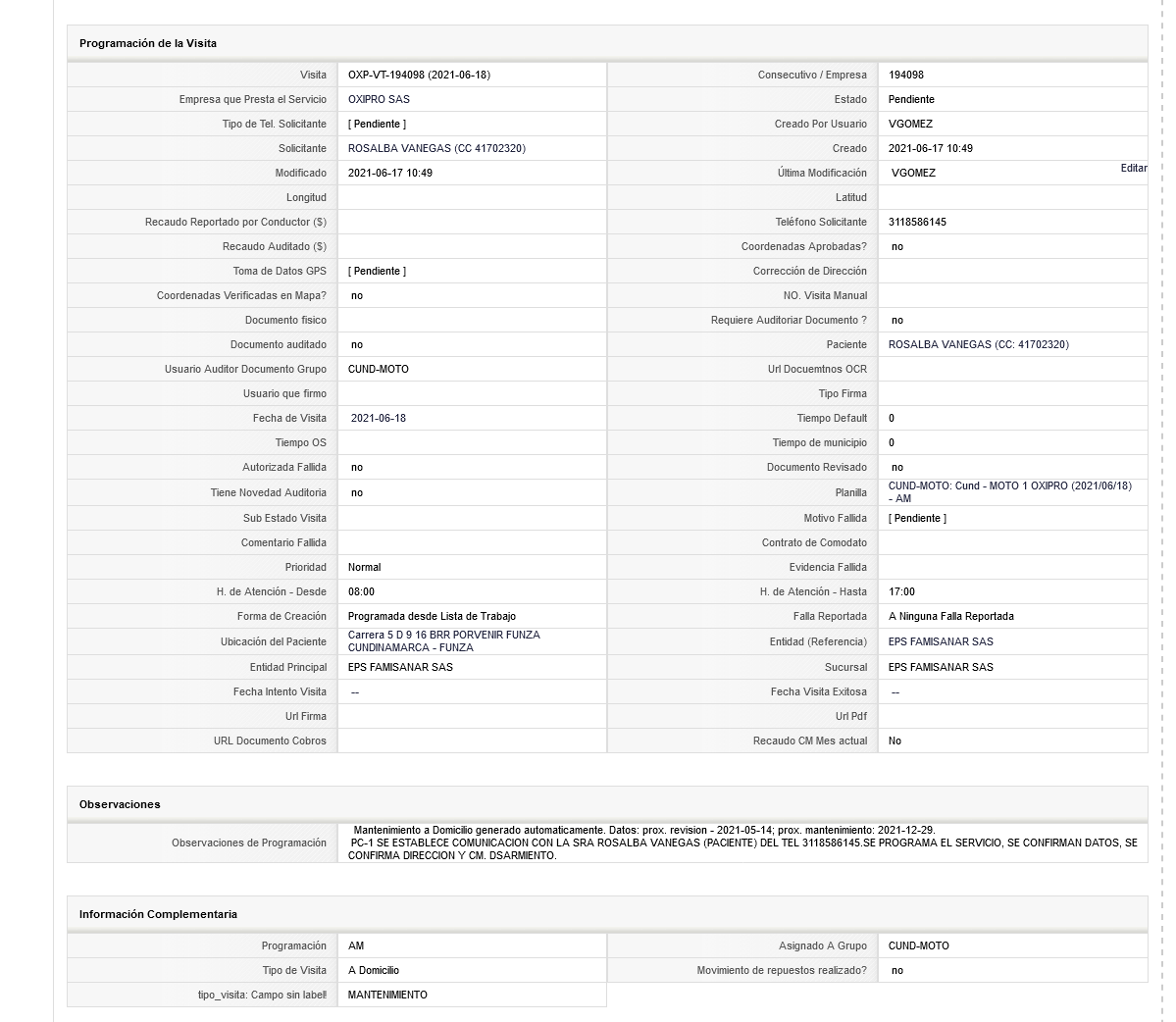Select Recaudo CM Mes actual value No
This screenshot has height=1022, width=1176.
894,741
